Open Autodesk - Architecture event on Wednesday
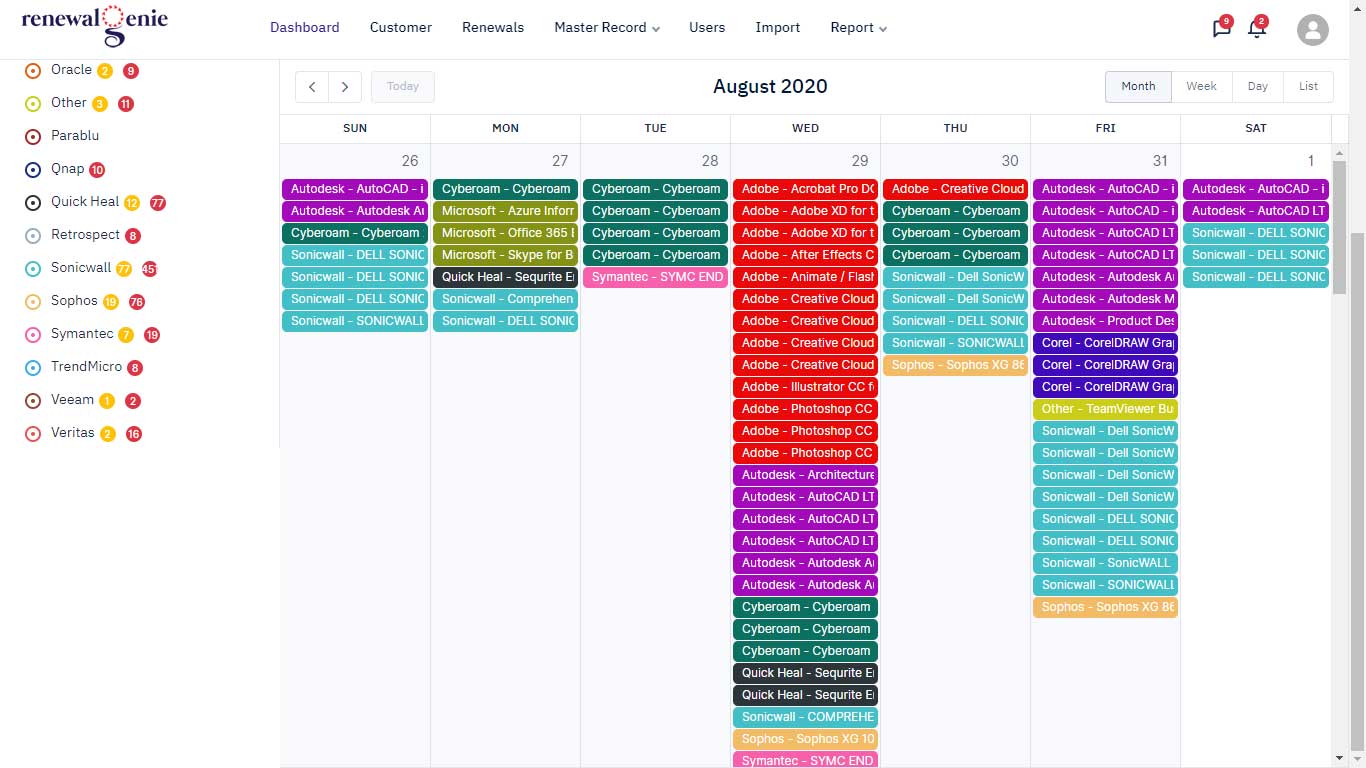This screenshot has height=768, width=1366. [x=805, y=475]
